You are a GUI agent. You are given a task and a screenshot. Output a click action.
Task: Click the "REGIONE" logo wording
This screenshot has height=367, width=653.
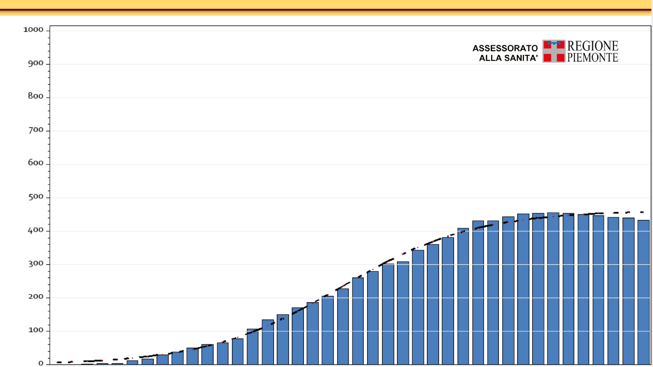[x=593, y=45]
